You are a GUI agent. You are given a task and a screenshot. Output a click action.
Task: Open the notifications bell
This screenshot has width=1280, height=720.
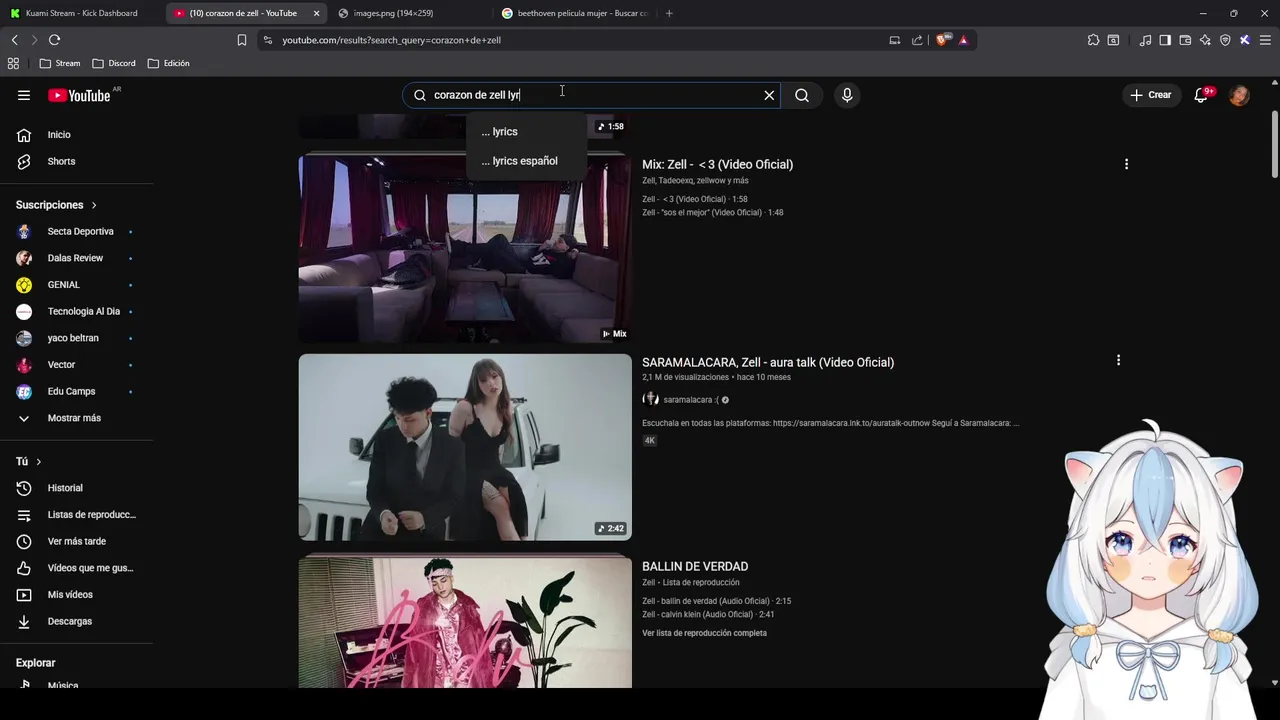(x=1202, y=95)
